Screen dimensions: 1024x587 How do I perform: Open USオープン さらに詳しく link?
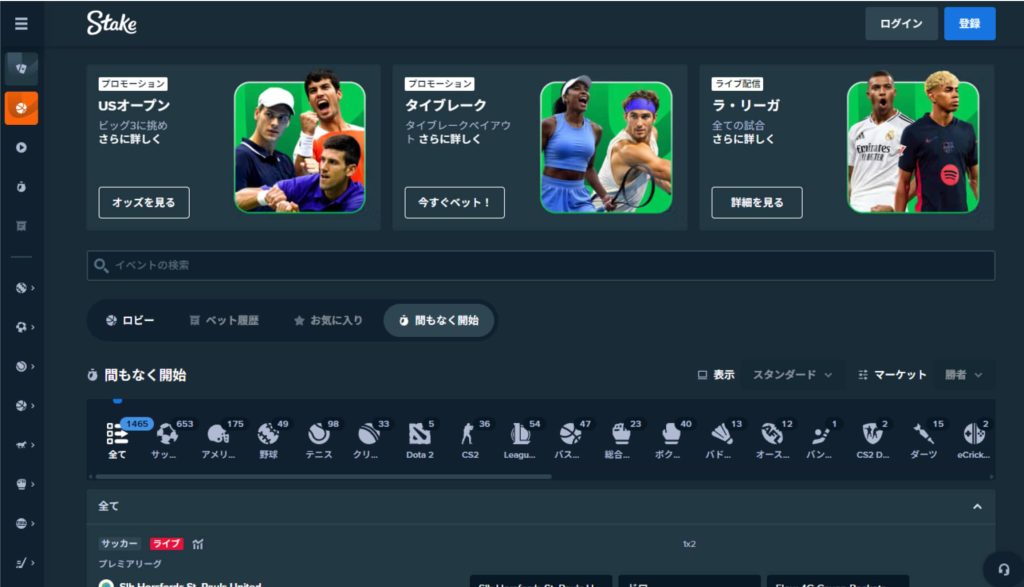point(129,139)
